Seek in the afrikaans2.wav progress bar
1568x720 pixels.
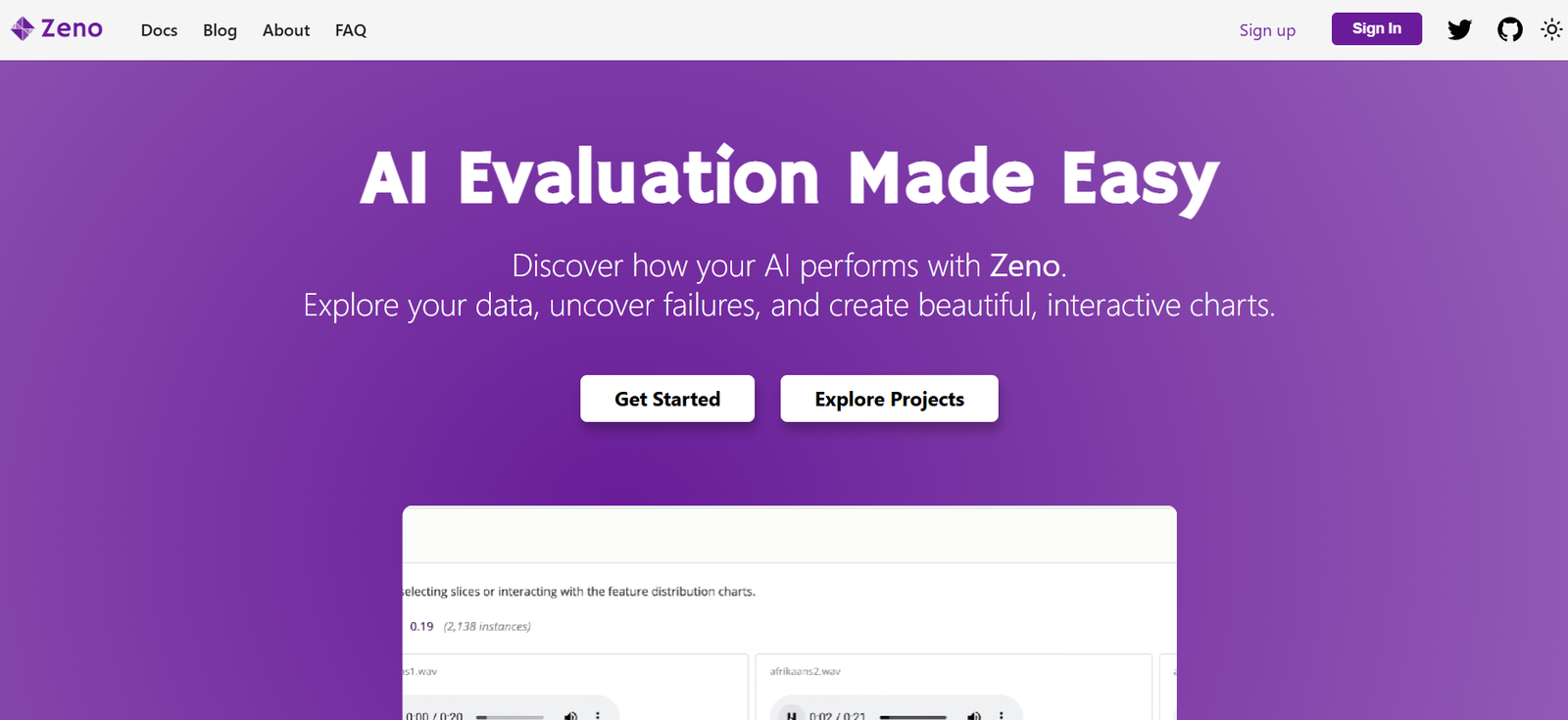[912, 717]
